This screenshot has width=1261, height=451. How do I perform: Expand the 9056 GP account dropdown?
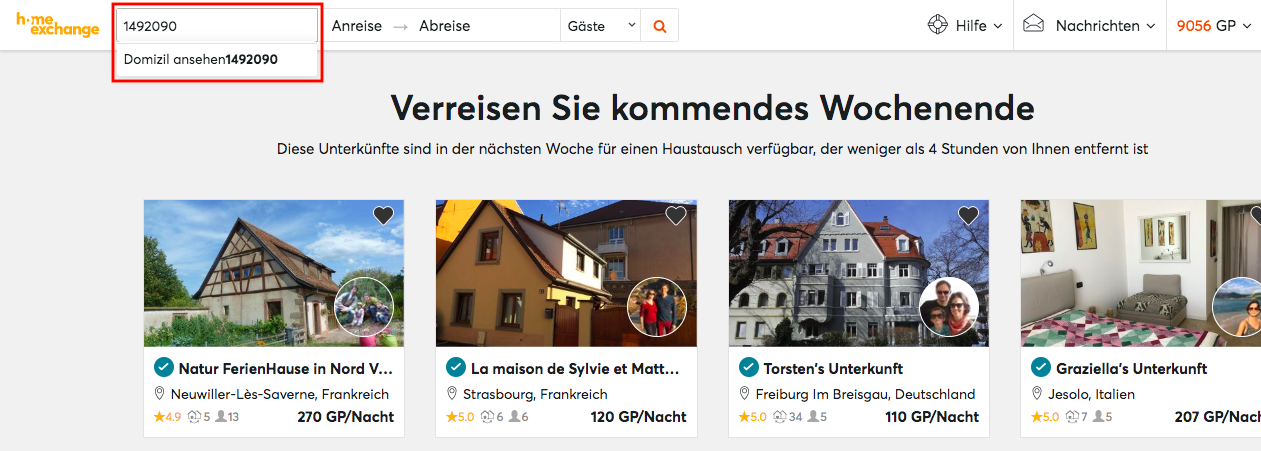coord(1213,26)
